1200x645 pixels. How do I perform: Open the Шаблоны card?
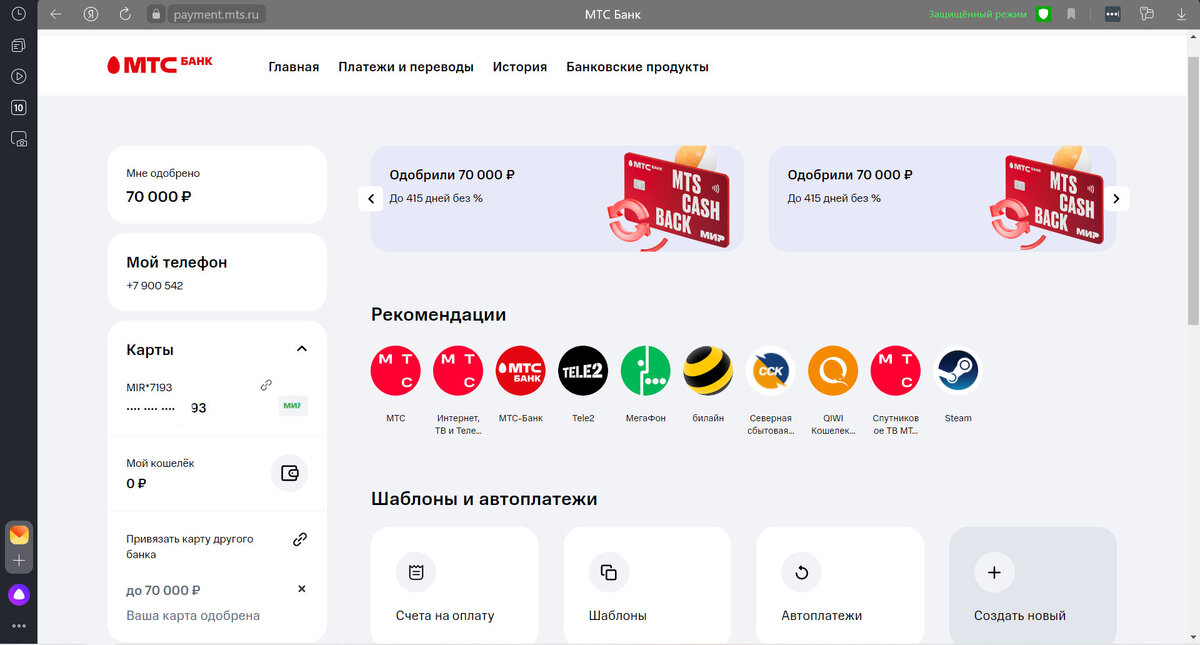coord(647,586)
